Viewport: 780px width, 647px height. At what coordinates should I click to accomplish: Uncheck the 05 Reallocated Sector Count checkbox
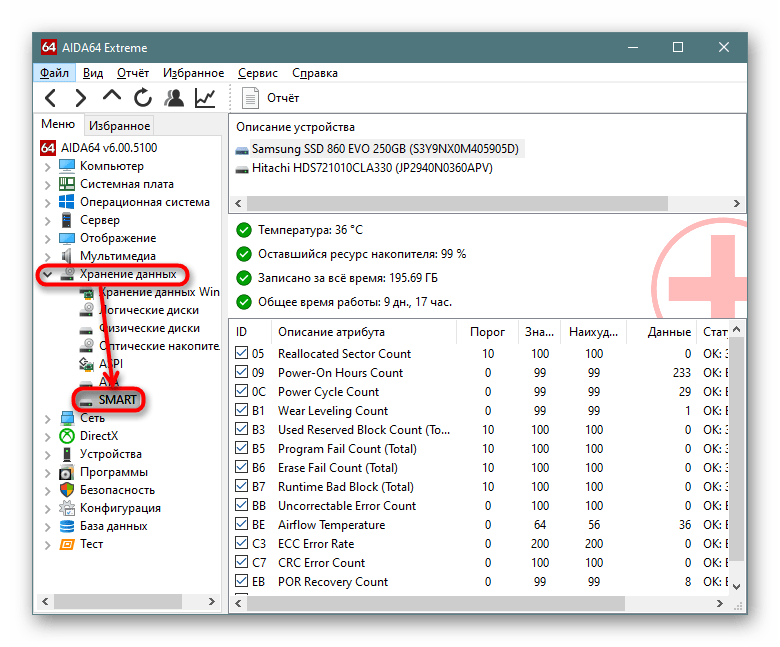[x=241, y=353]
